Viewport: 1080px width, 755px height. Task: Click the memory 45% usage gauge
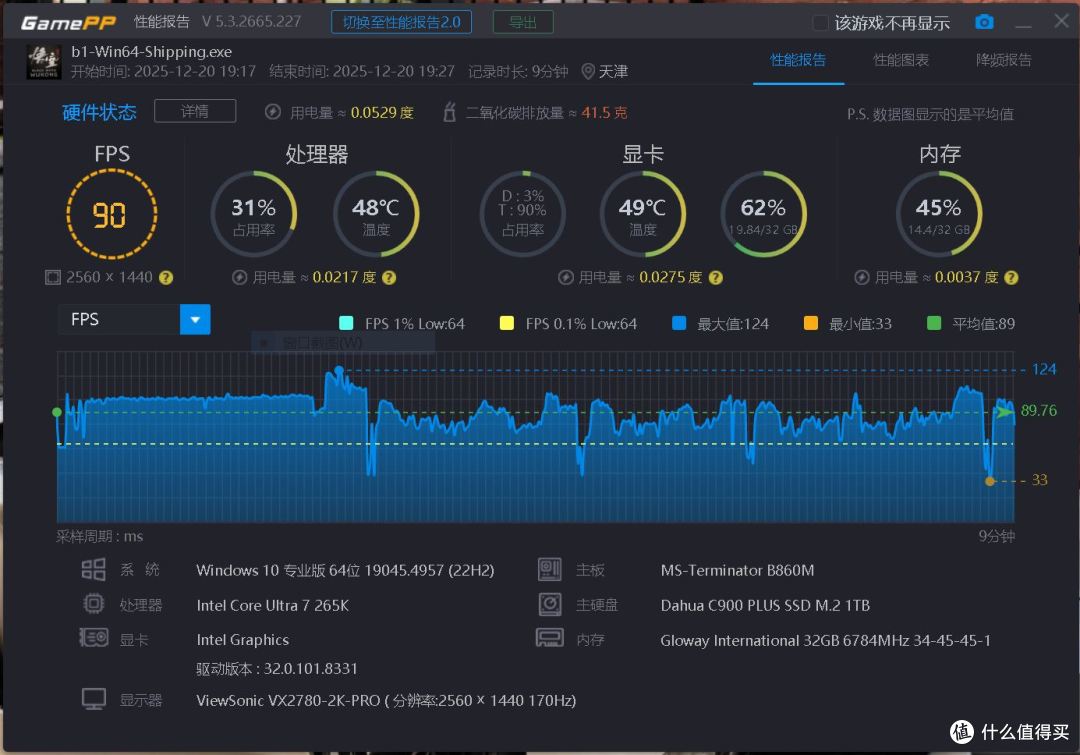tap(939, 214)
